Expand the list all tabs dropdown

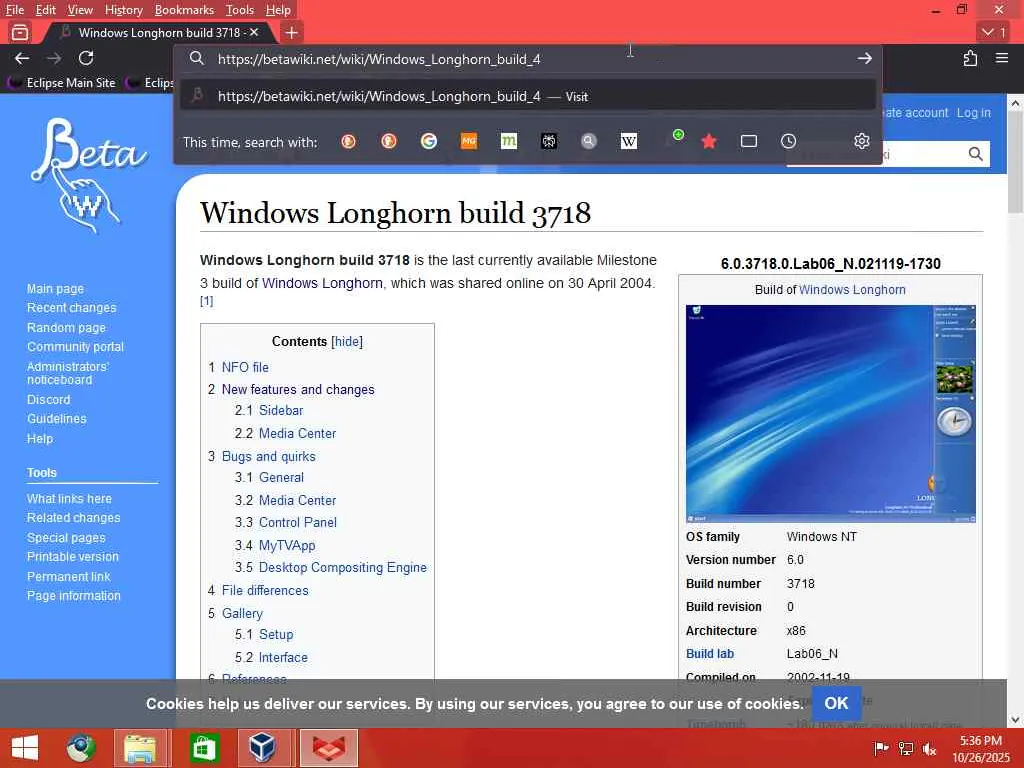point(993,32)
